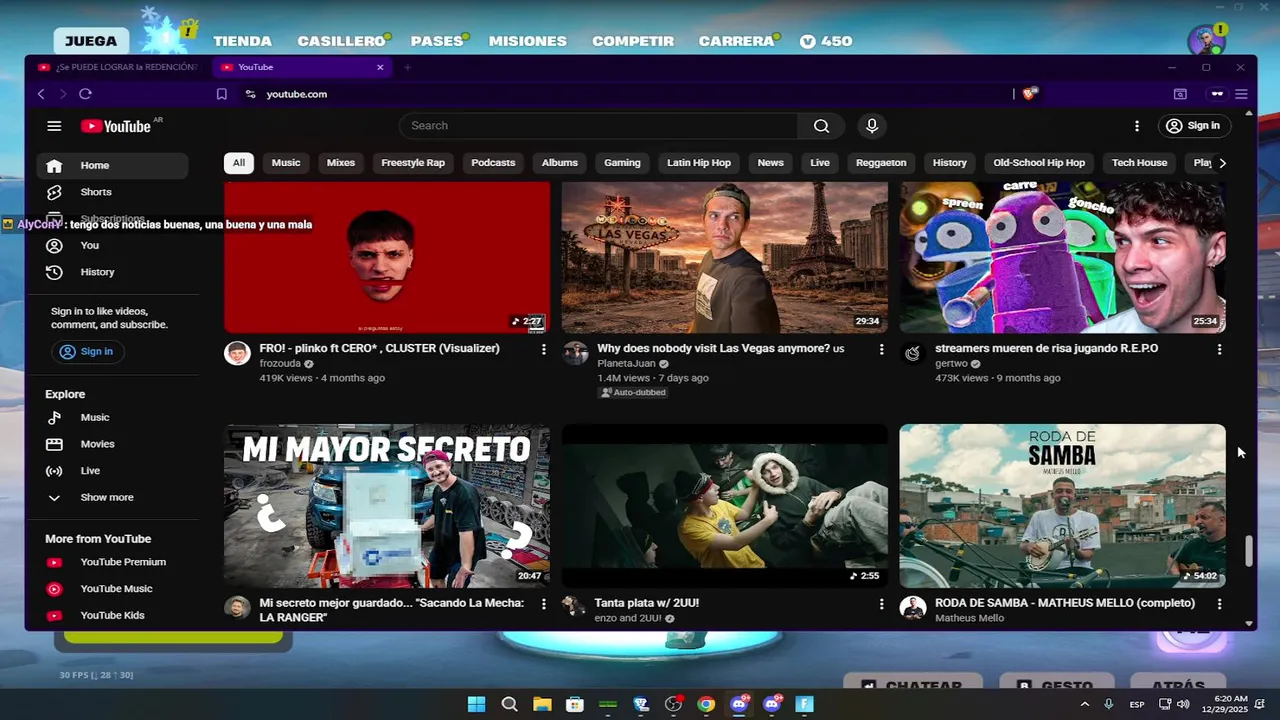This screenshot has height=720, width=1280.
Task: Show hidden system tray icons chevron
Action: coord(1084,704)
